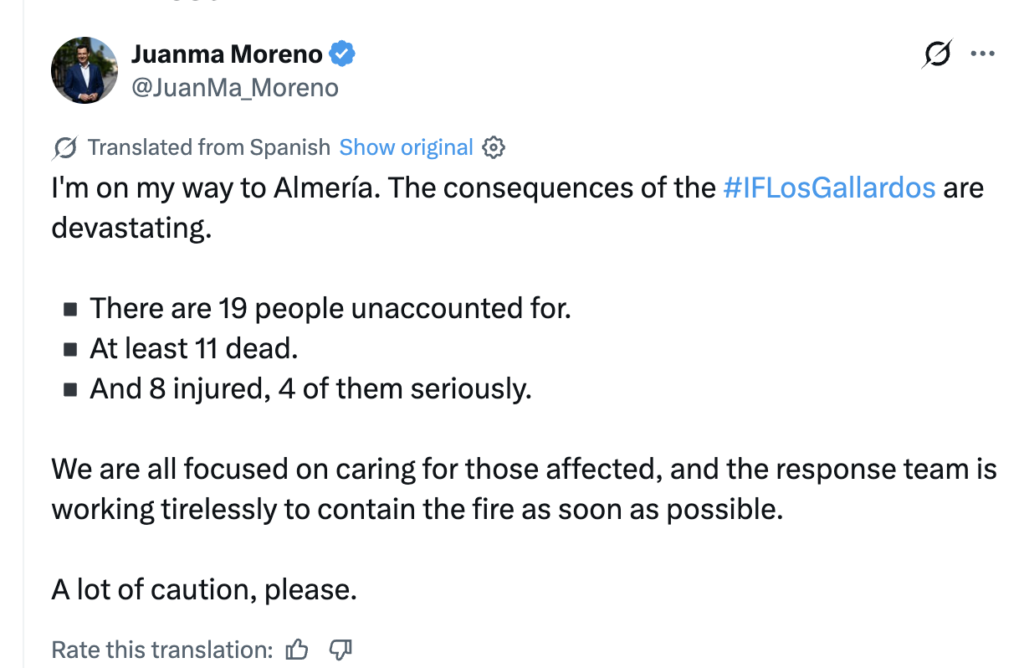The image size is (1024, 668).
Task: Click the blue verified badge
Action: click(342, 54)
